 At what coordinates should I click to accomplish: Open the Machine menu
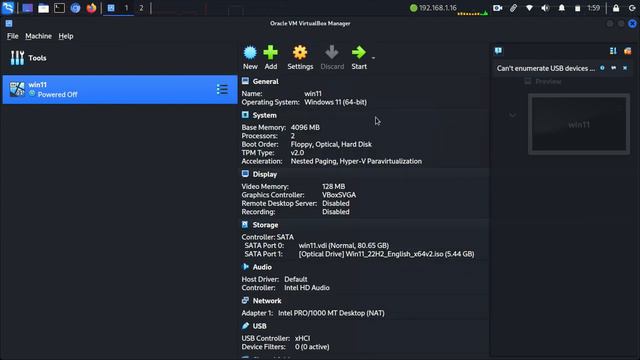coord(38,36)
